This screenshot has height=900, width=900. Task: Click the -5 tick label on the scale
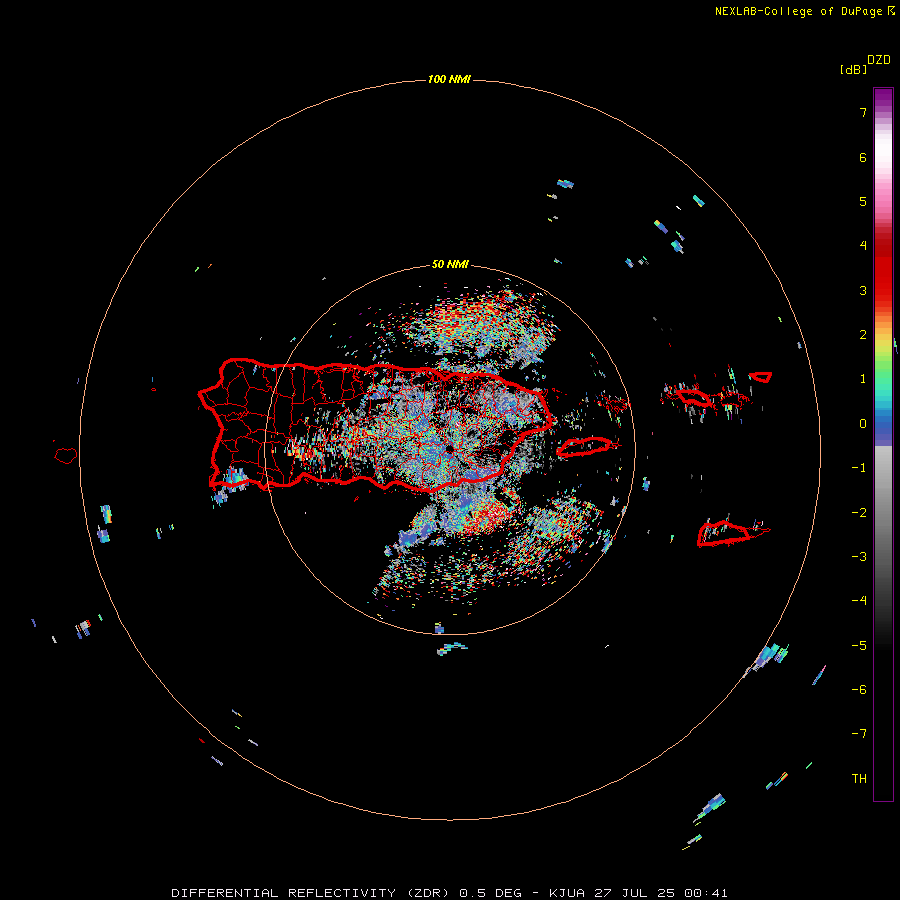pos(859,646)
